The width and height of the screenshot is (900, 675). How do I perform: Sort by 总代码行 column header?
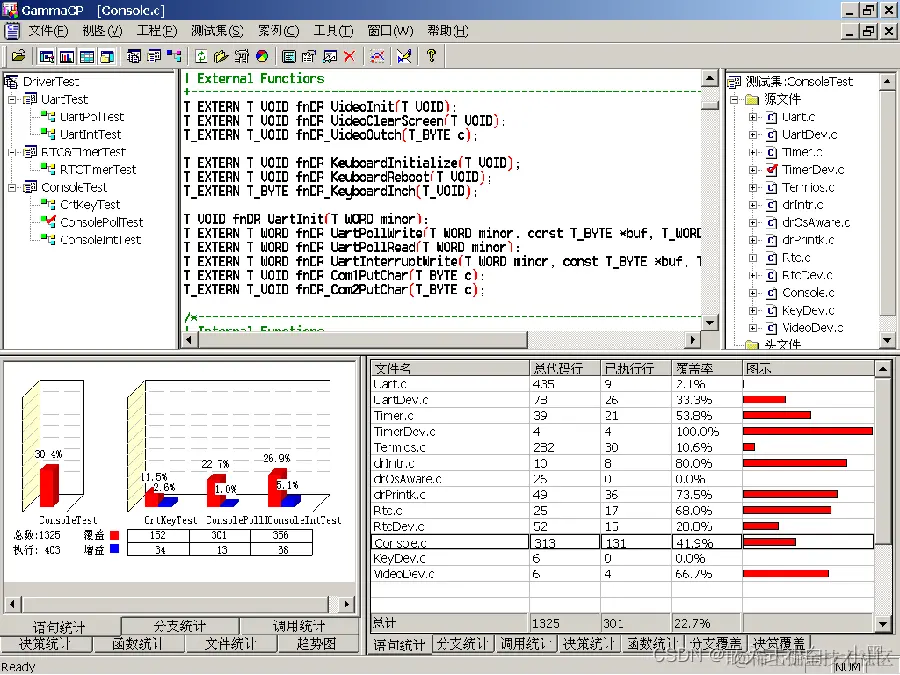564,368
